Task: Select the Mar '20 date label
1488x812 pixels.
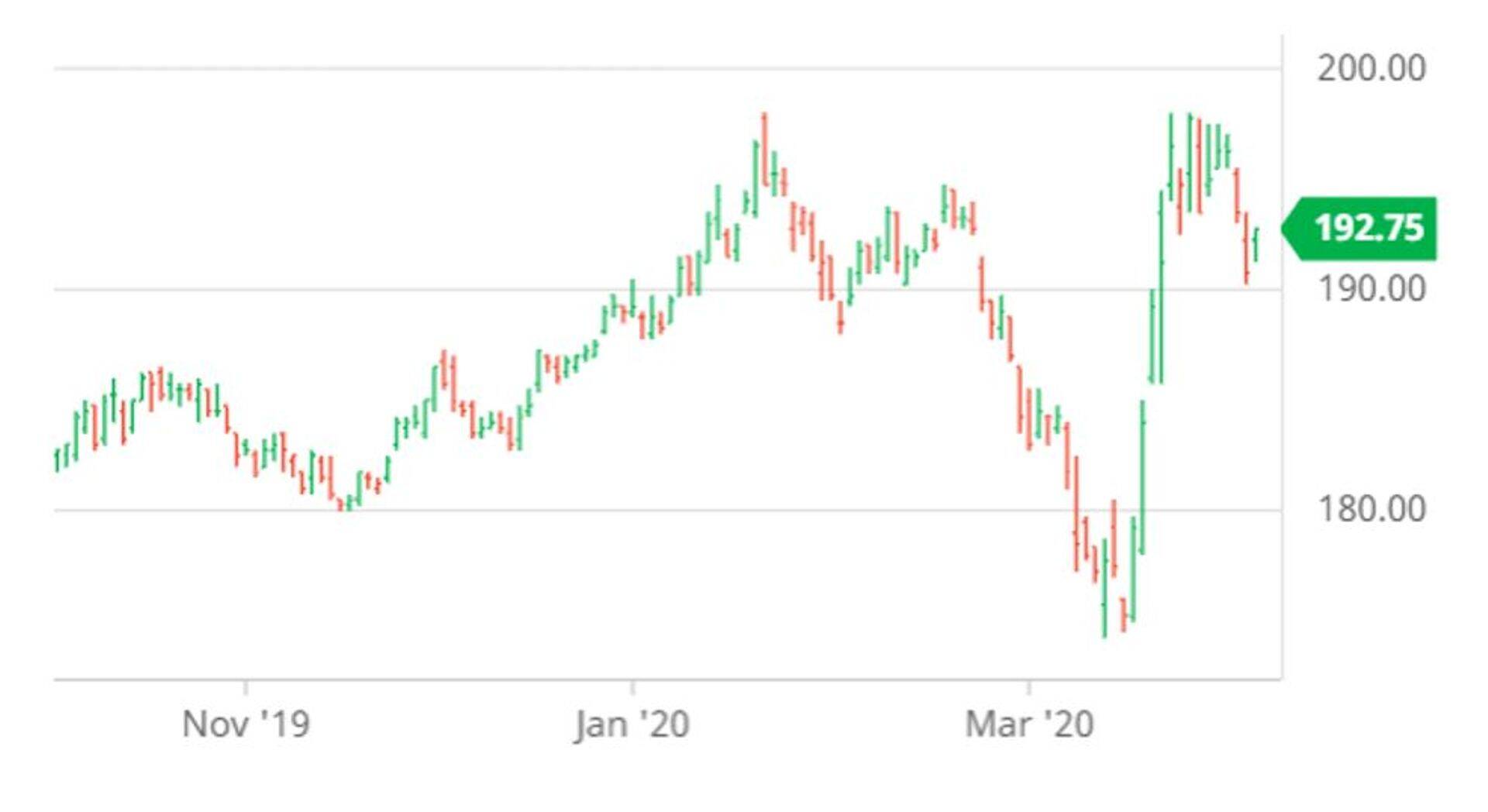Action: click(1028, 725)
